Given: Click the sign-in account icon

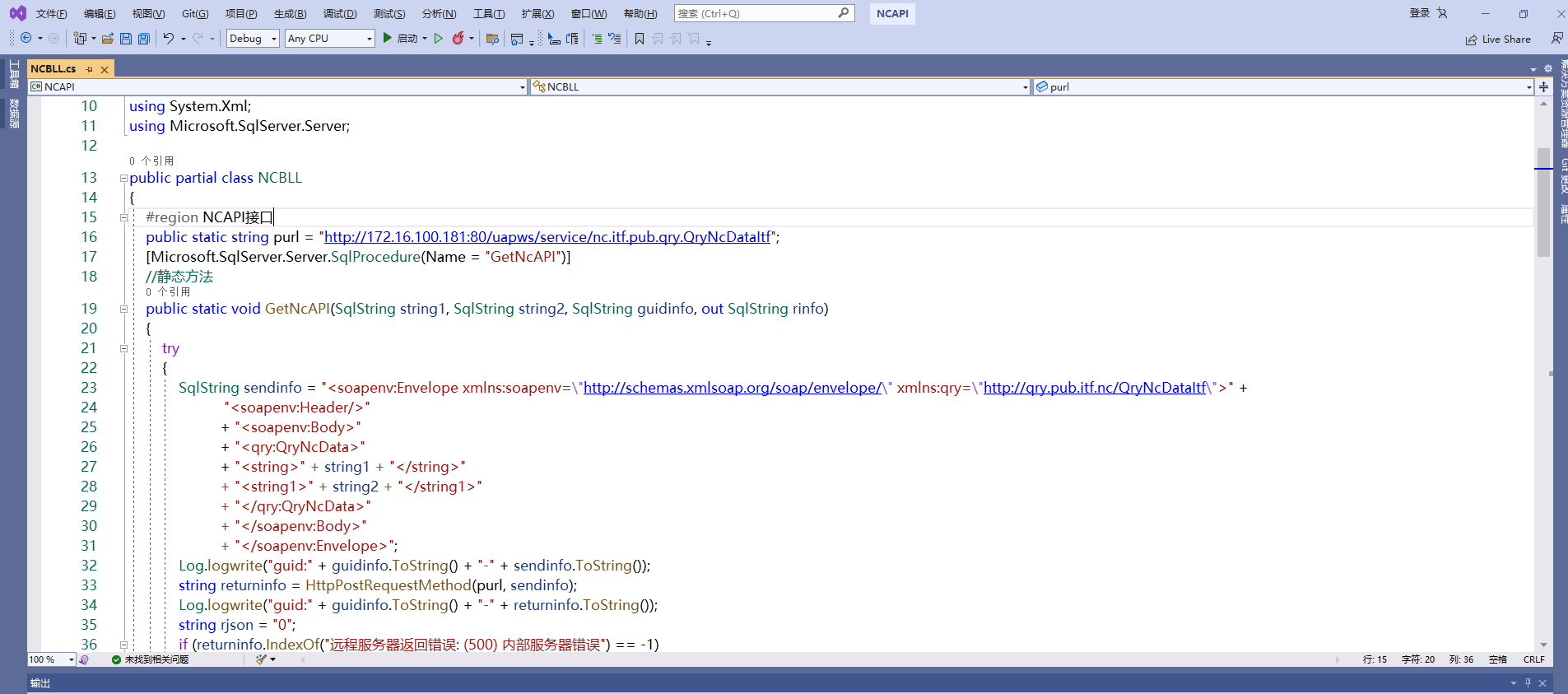Looking at the screenshot, I should click(x=1442, y=13).
